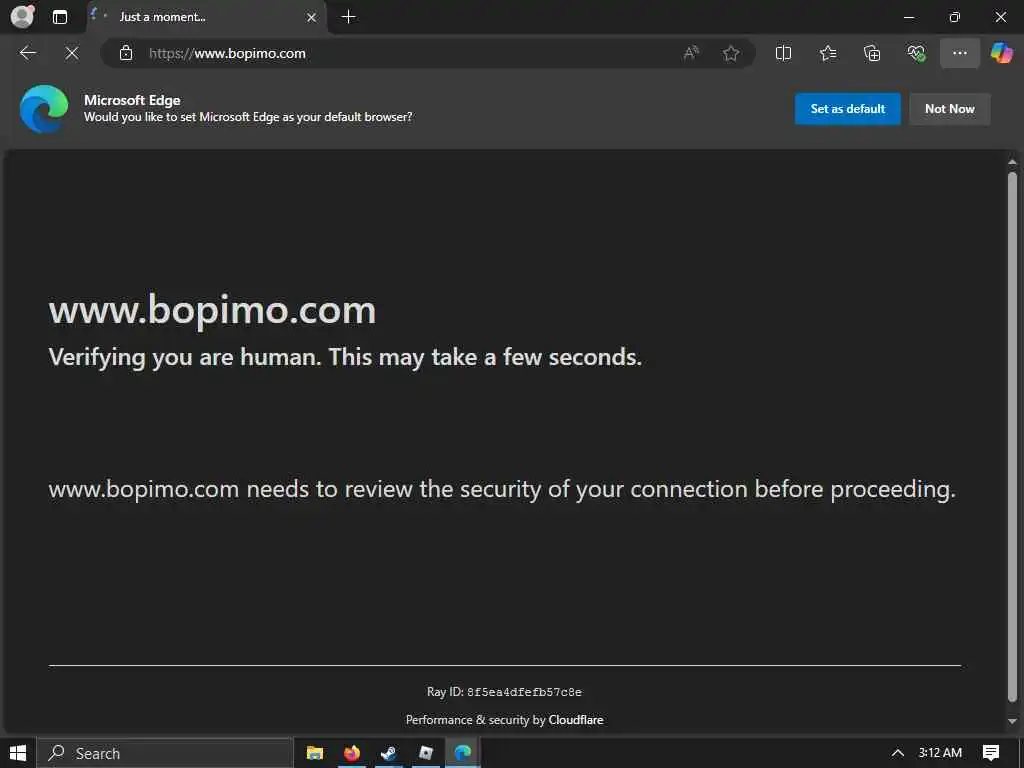This screenshot has width=1024, height=768.
Task: Open the clock showing 3:12 AM
Action: tap(940, 753)
